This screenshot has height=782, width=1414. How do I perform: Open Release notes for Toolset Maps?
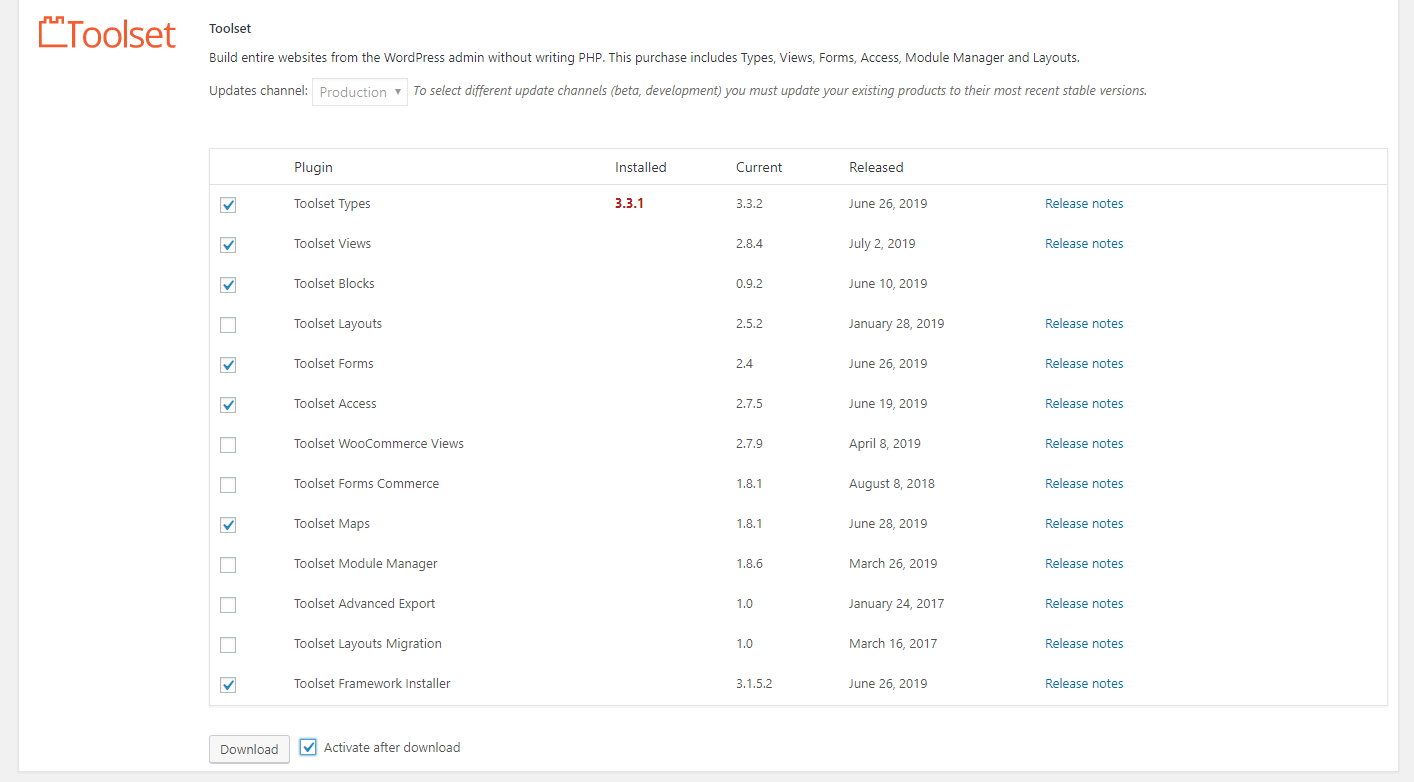click(x=1084, y=524)
